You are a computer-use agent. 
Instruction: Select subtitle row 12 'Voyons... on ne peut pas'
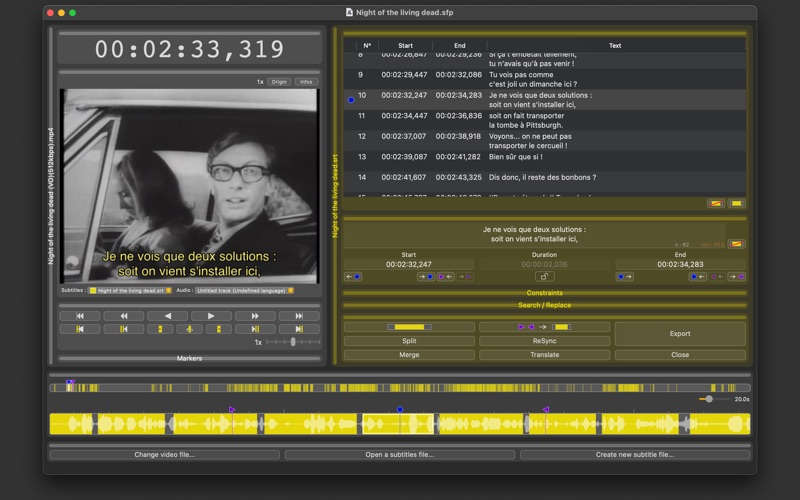[x=544, y=141]
